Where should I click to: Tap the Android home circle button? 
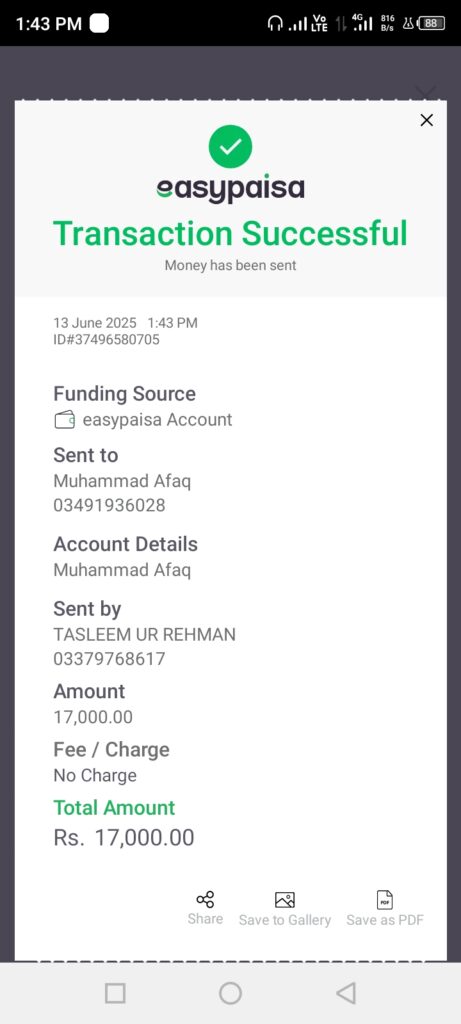230,993
